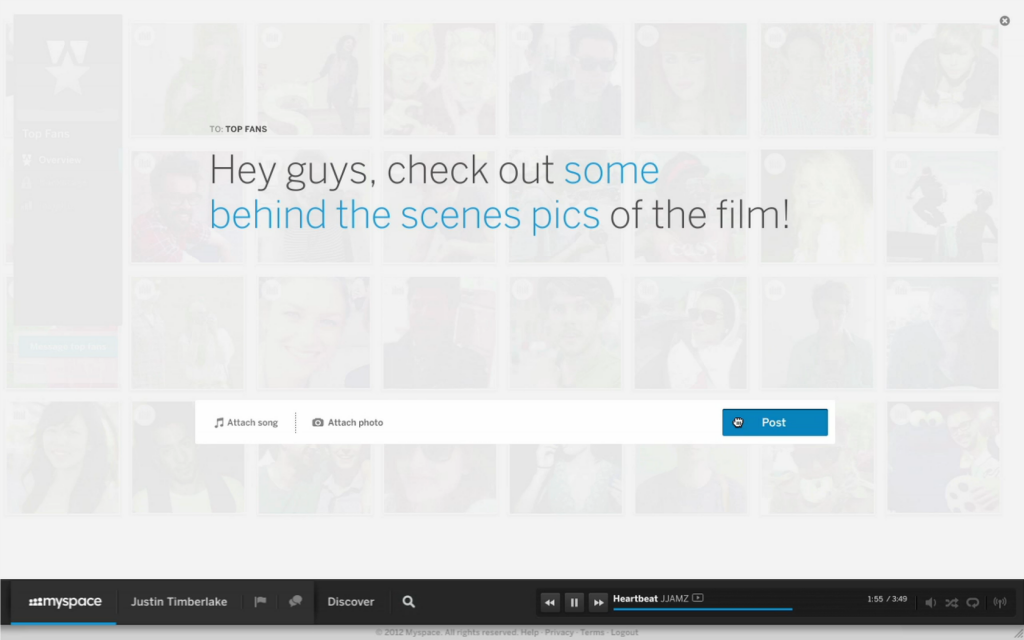Start radio with the broadcast icon
The height and width of the screenshot is (640, 1024).
point(1000,603)
